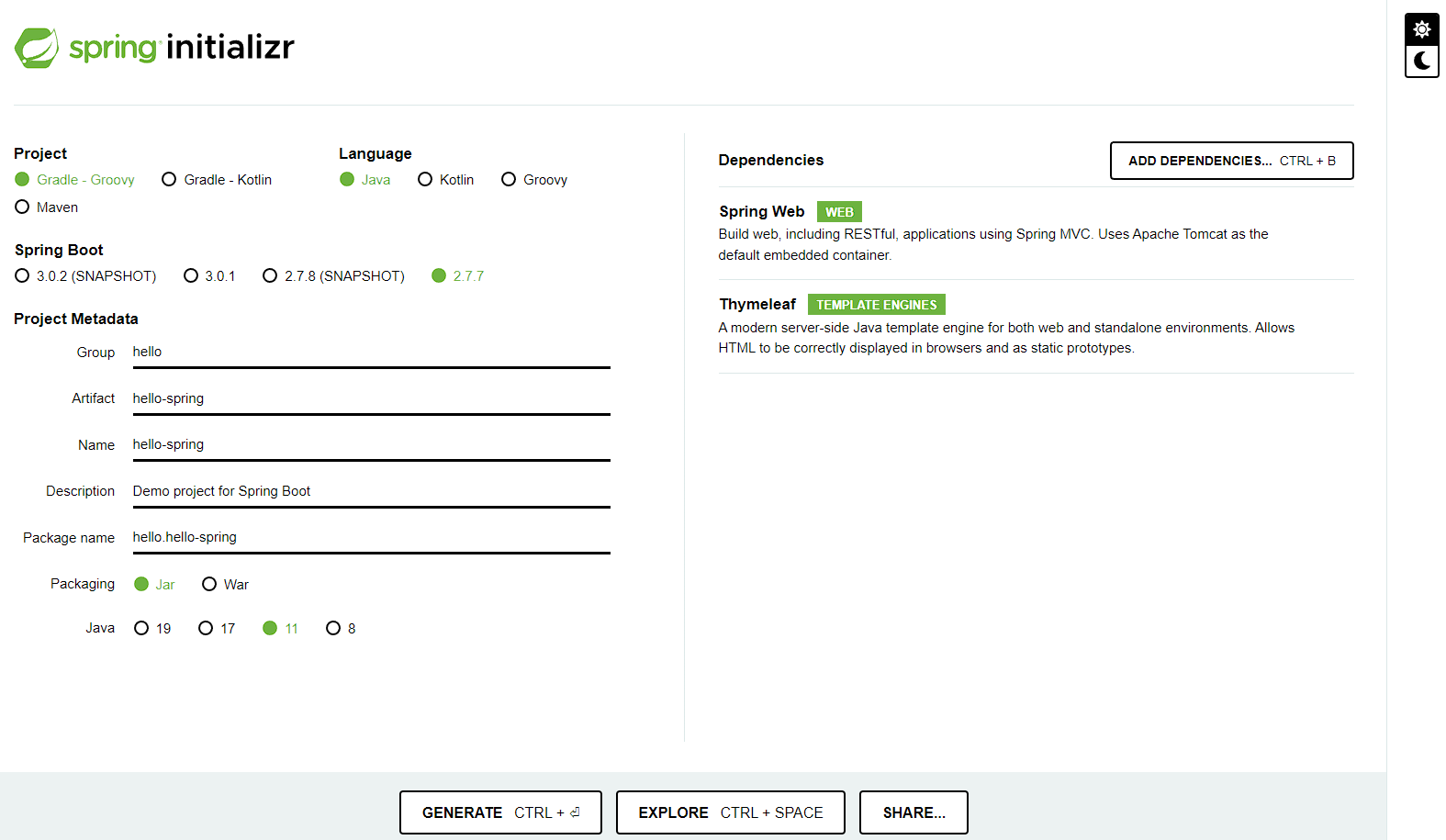The image size is (1446, 840).
Task: Choose Java version 19
Action: click(x=152, y=629)
